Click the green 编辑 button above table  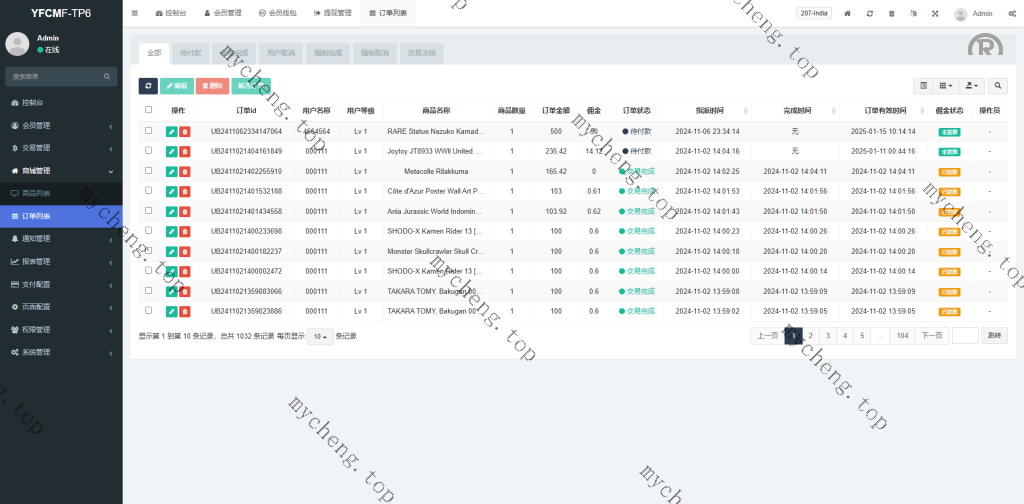177,86
